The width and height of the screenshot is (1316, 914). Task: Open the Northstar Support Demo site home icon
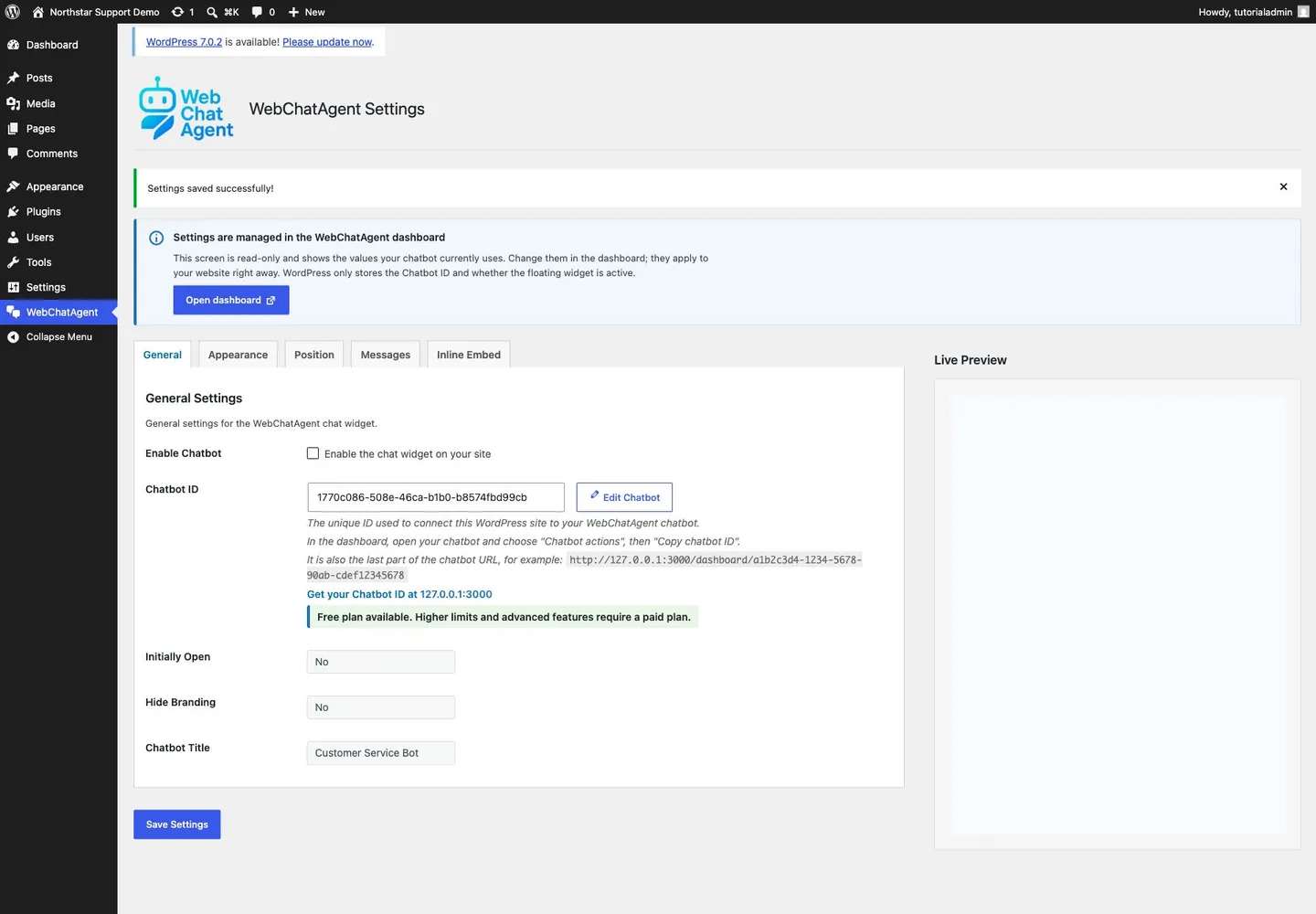[37, 12]
